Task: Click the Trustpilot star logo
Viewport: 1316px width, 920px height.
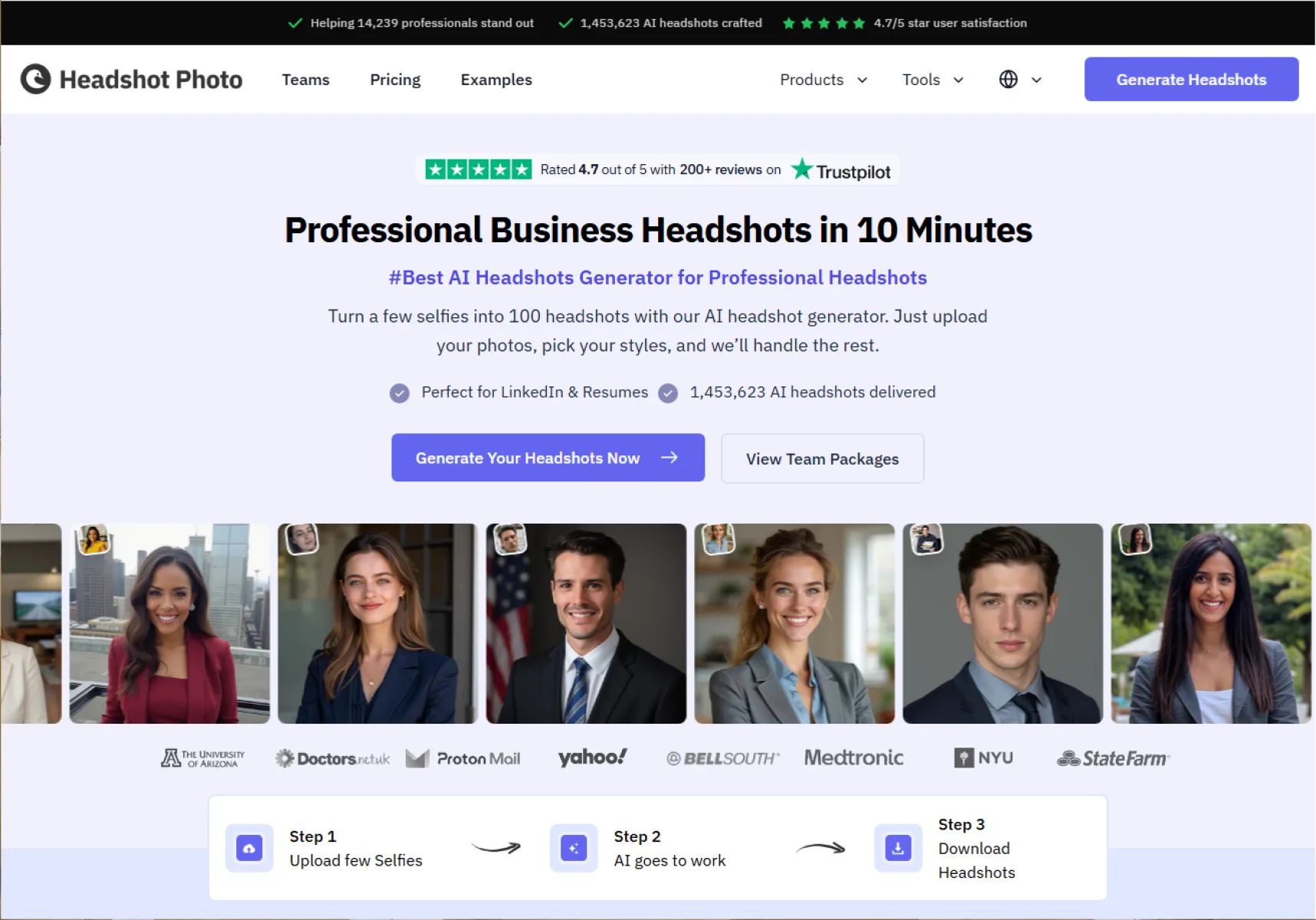Action: point(802,169)
